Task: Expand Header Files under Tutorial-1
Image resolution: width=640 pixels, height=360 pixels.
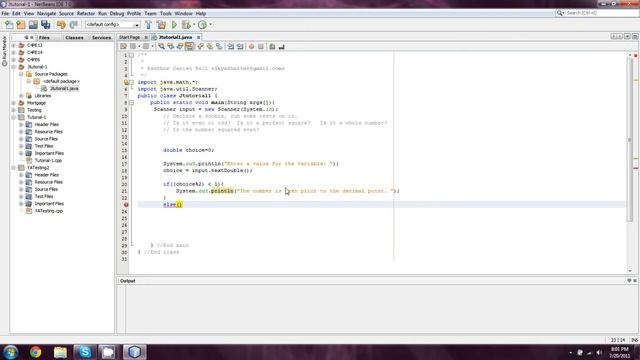Action: tap(21, 124)
